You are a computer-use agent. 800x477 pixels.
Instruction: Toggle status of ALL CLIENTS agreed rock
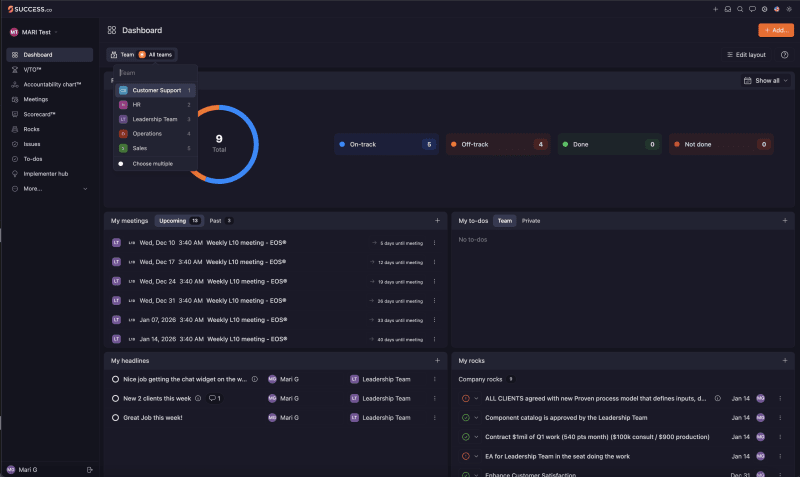465,398
